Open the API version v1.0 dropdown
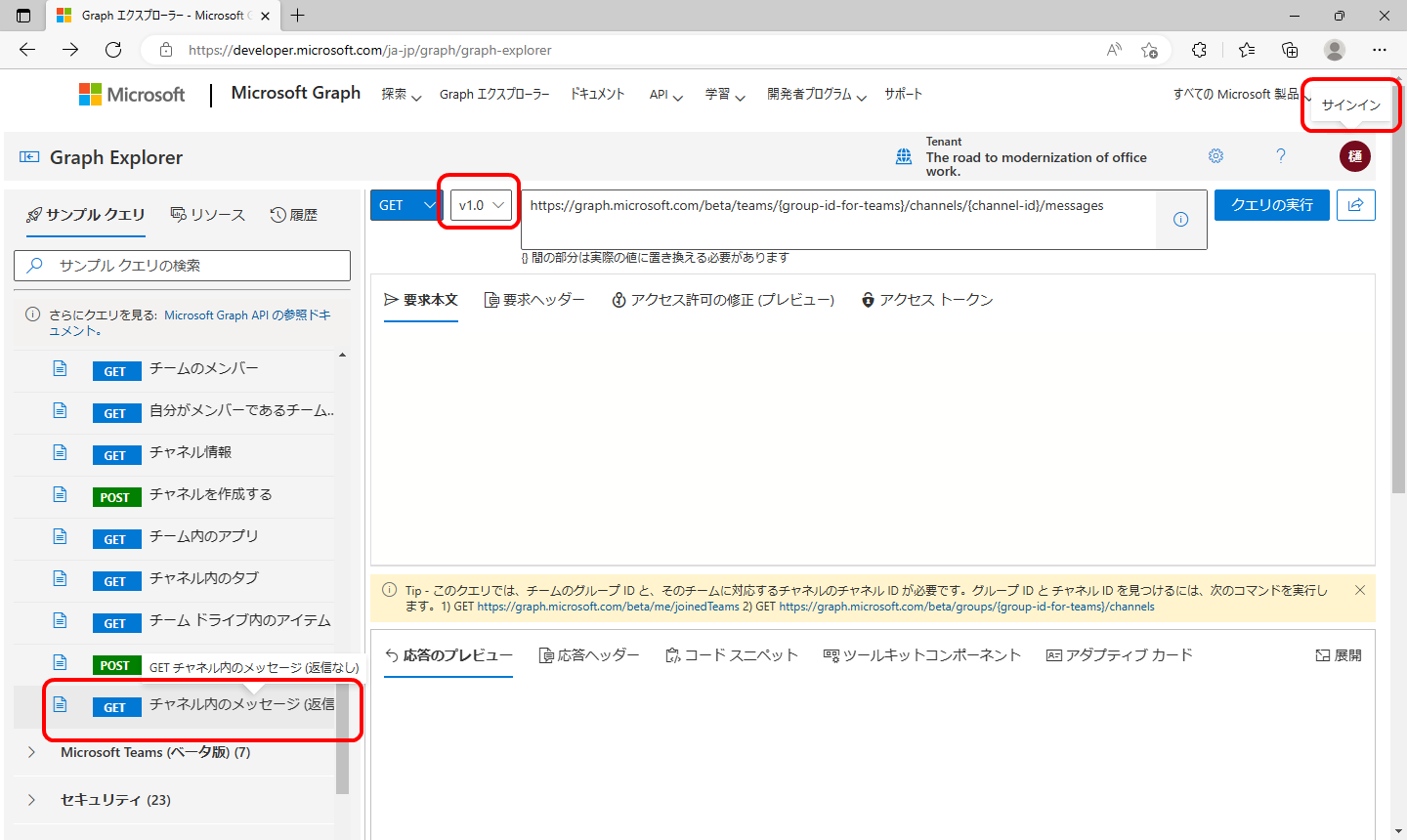Viewport: 1407px width, 840px height. tap(481, 205)
